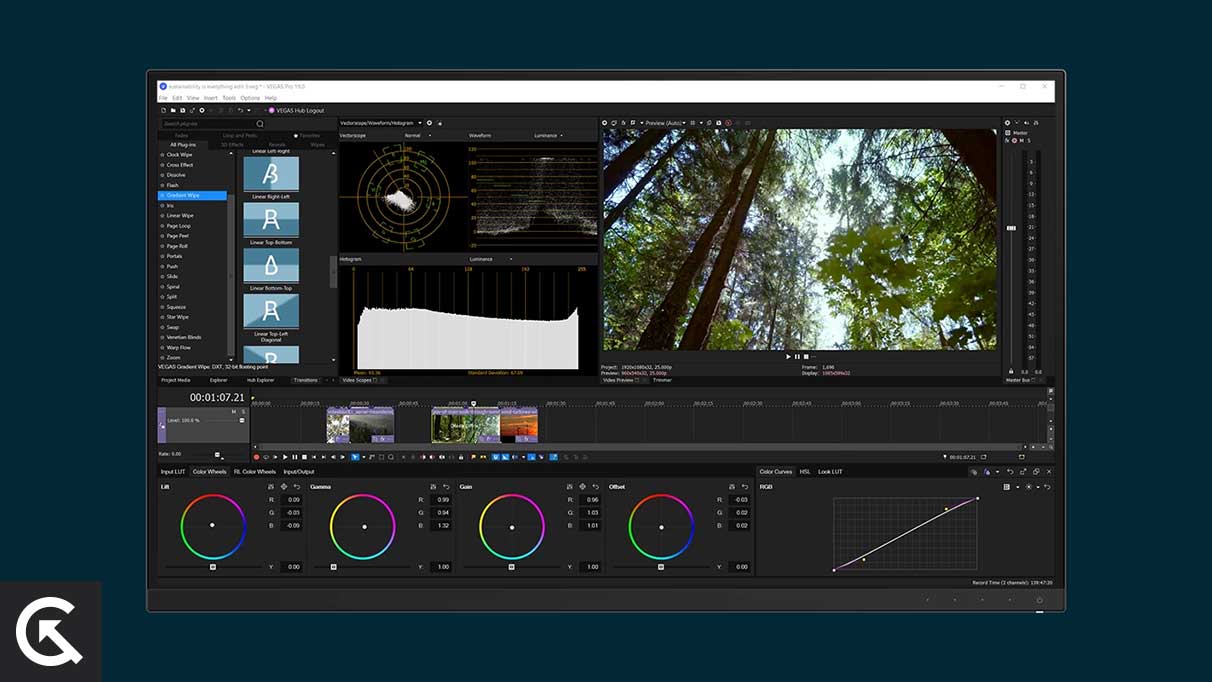Screen dimensions: 1212x682
Task: Switch to the All Plug-ins tab
Action: 183,144
